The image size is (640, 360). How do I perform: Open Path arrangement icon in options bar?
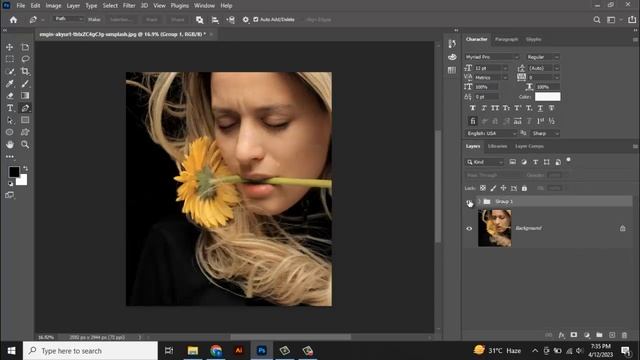coord(231,20)
